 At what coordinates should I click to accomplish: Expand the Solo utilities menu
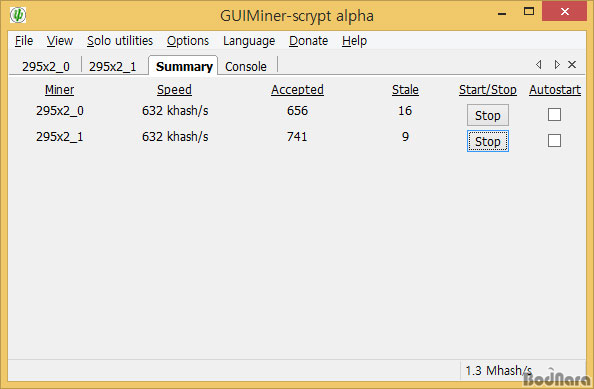point(120,41)
